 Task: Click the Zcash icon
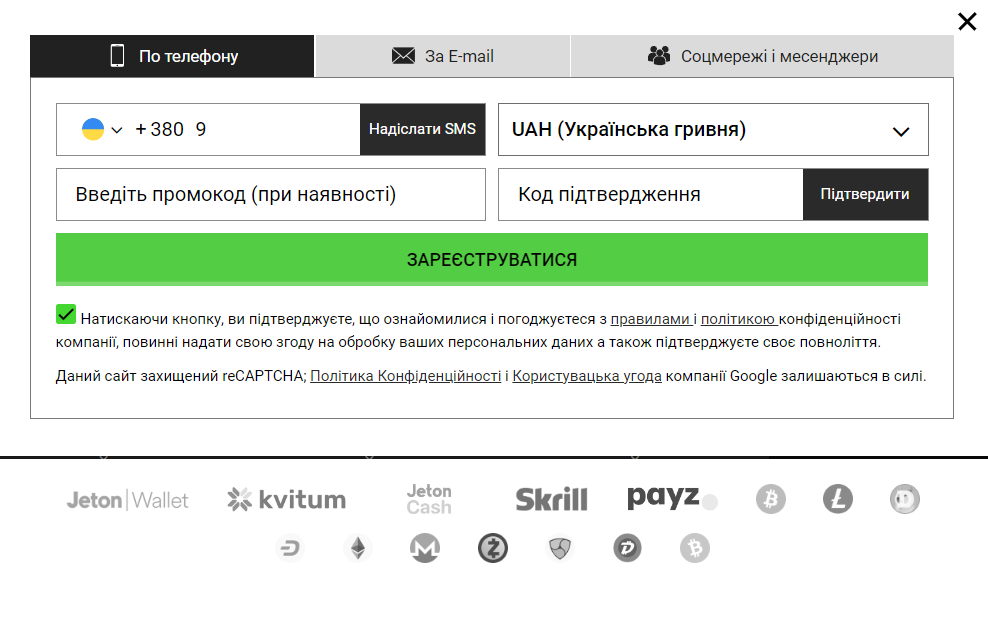click(x=493, y=548)
